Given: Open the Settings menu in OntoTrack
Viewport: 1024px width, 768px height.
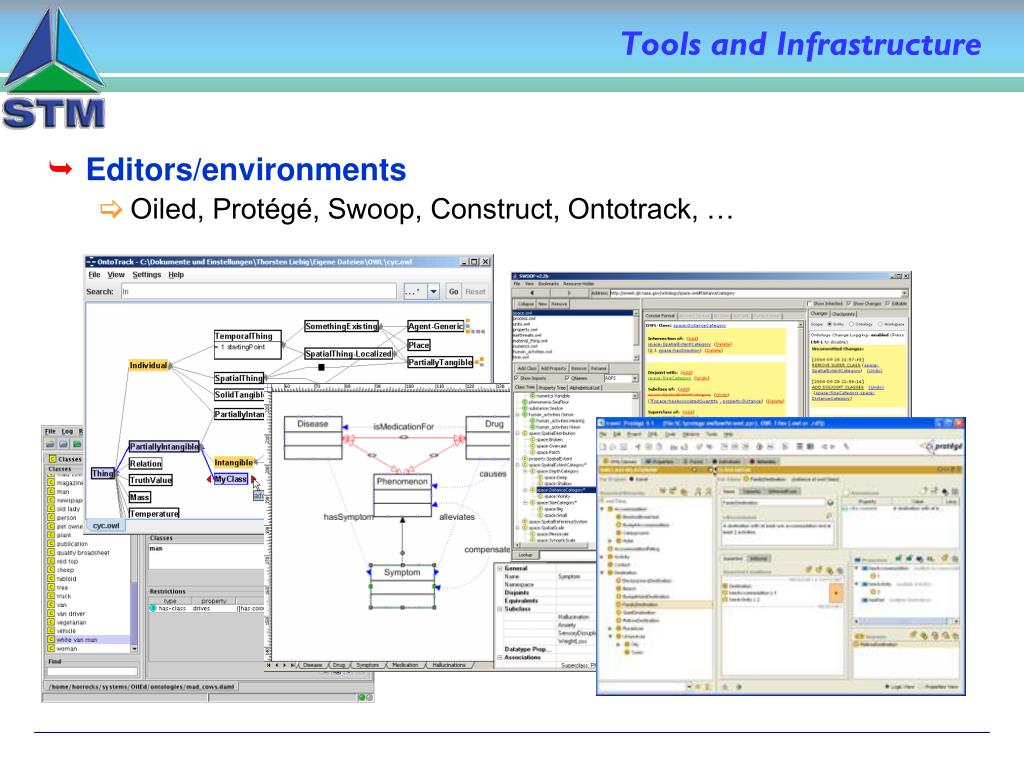Looking at the screenshot, I should [x=146, y=275].
